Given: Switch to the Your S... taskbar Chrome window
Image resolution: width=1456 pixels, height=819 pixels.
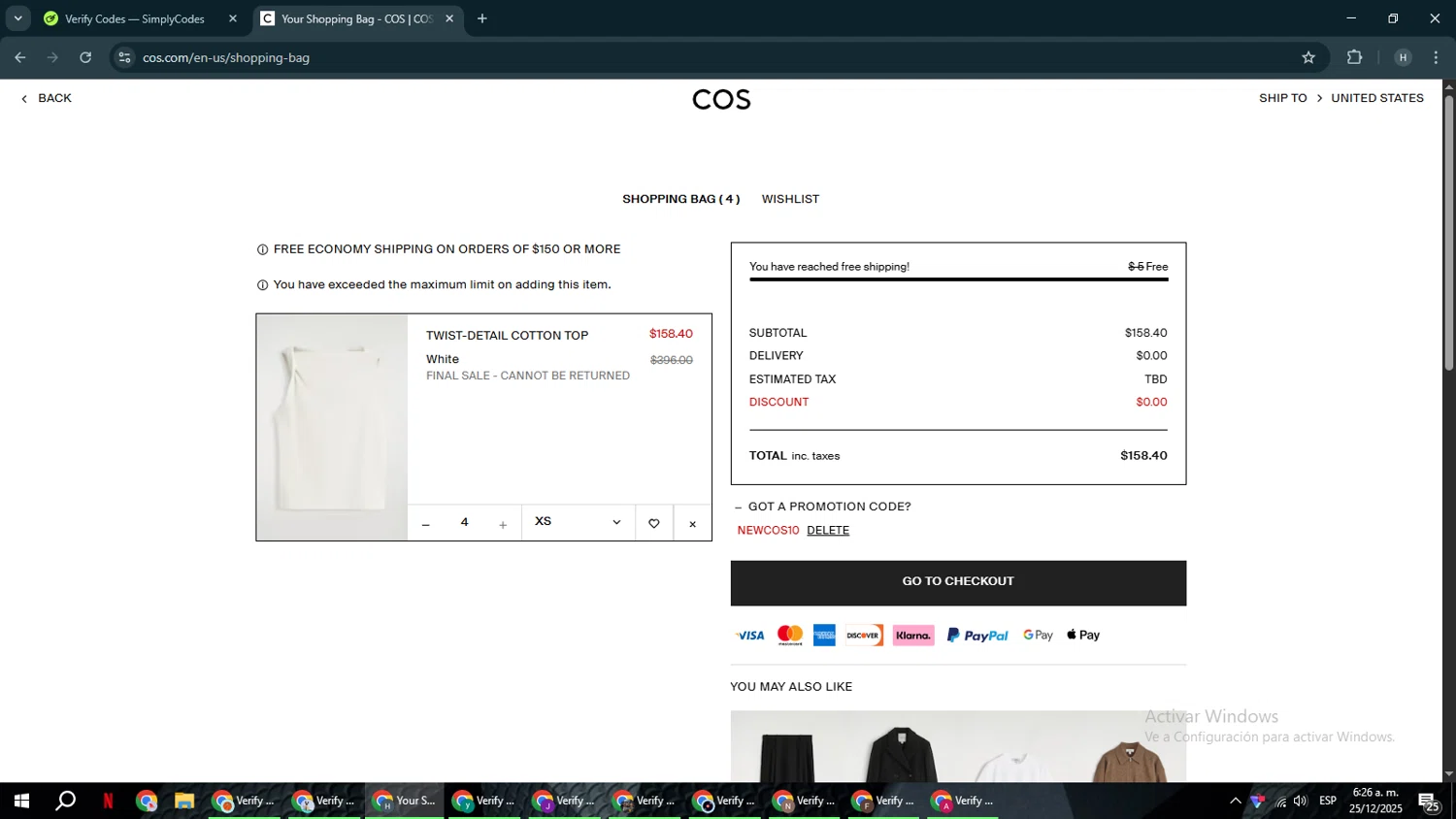Looking at the screenshot, I should coord(405,801).
